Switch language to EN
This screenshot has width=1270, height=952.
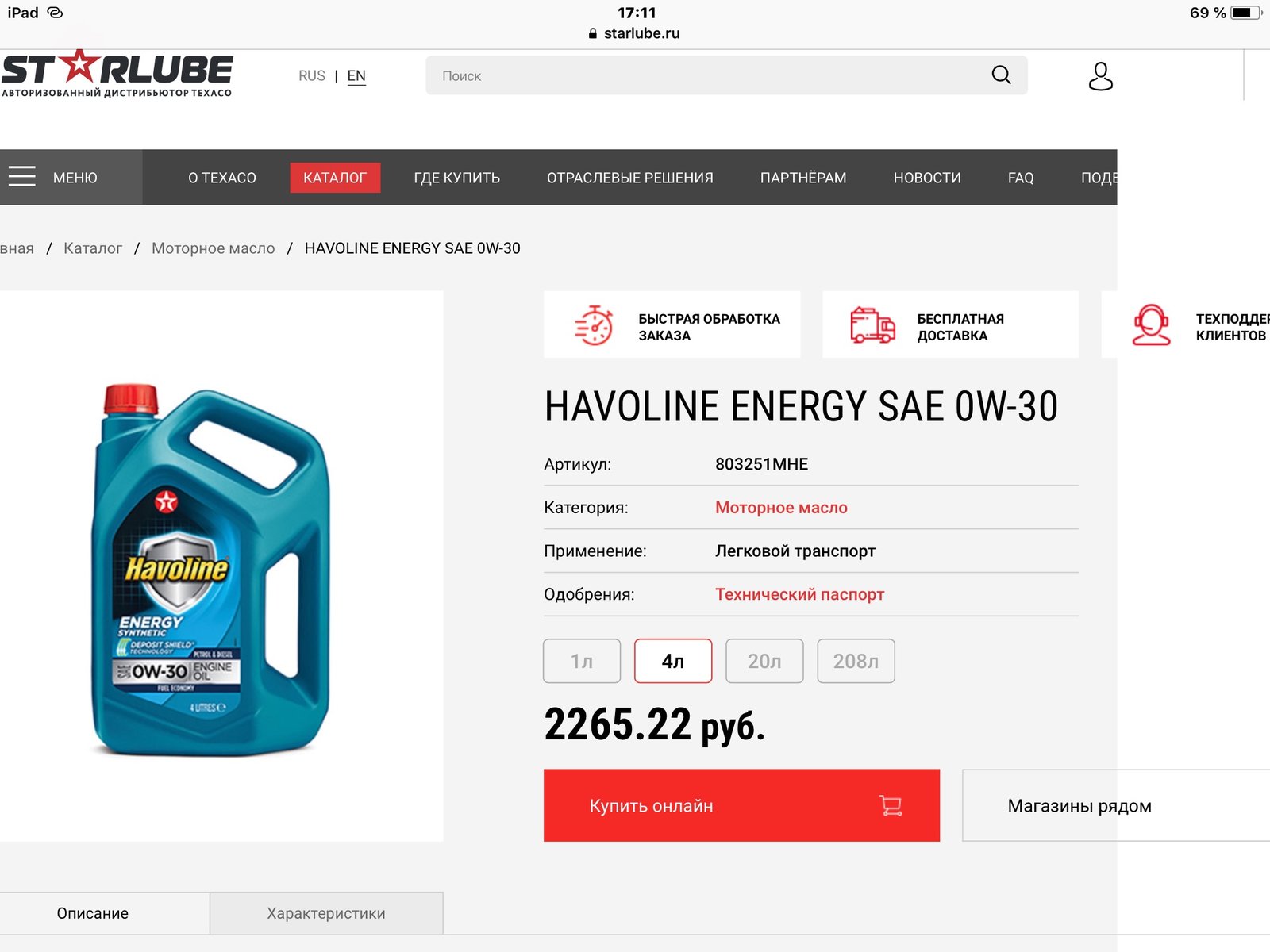pos(356,76)
